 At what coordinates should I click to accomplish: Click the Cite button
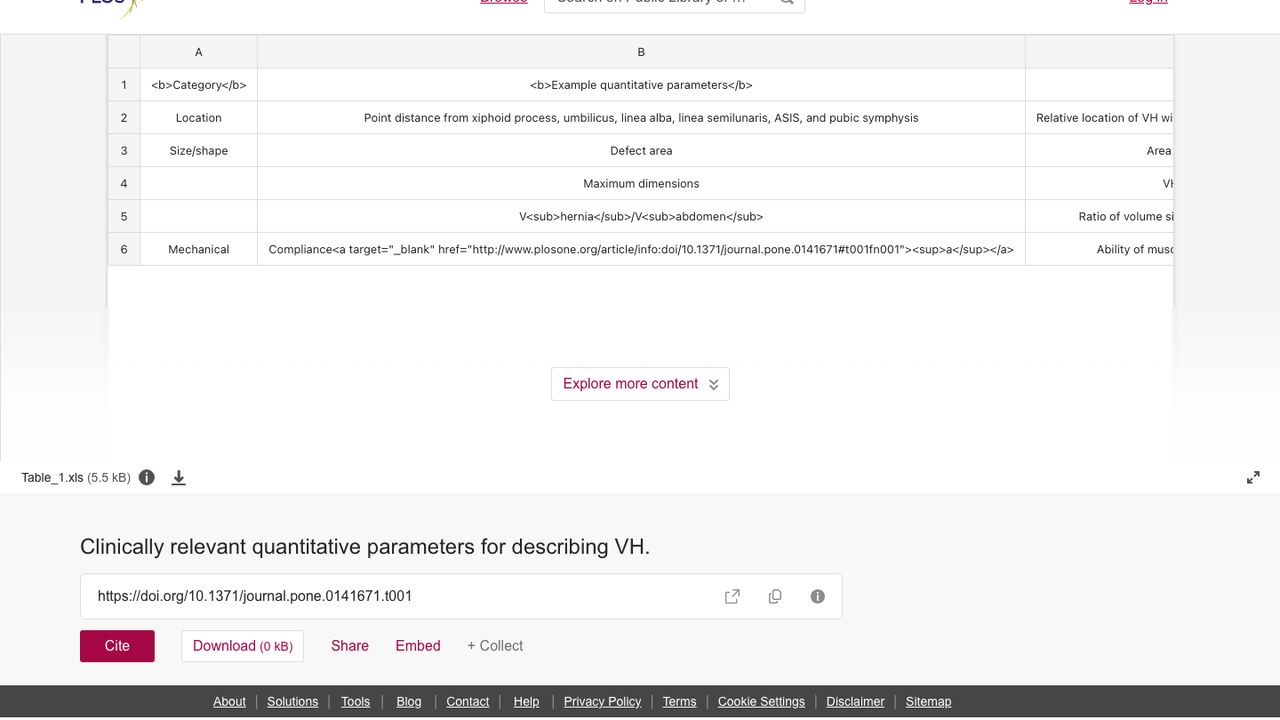117,646
